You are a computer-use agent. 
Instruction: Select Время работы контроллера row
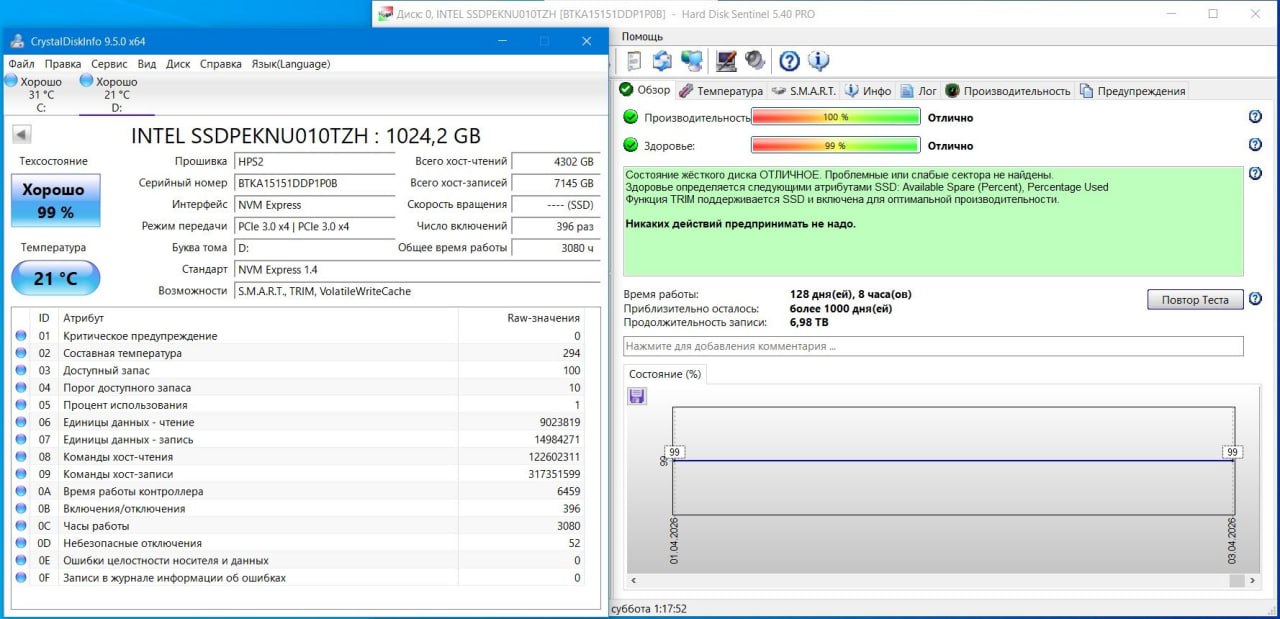point(298,491)
